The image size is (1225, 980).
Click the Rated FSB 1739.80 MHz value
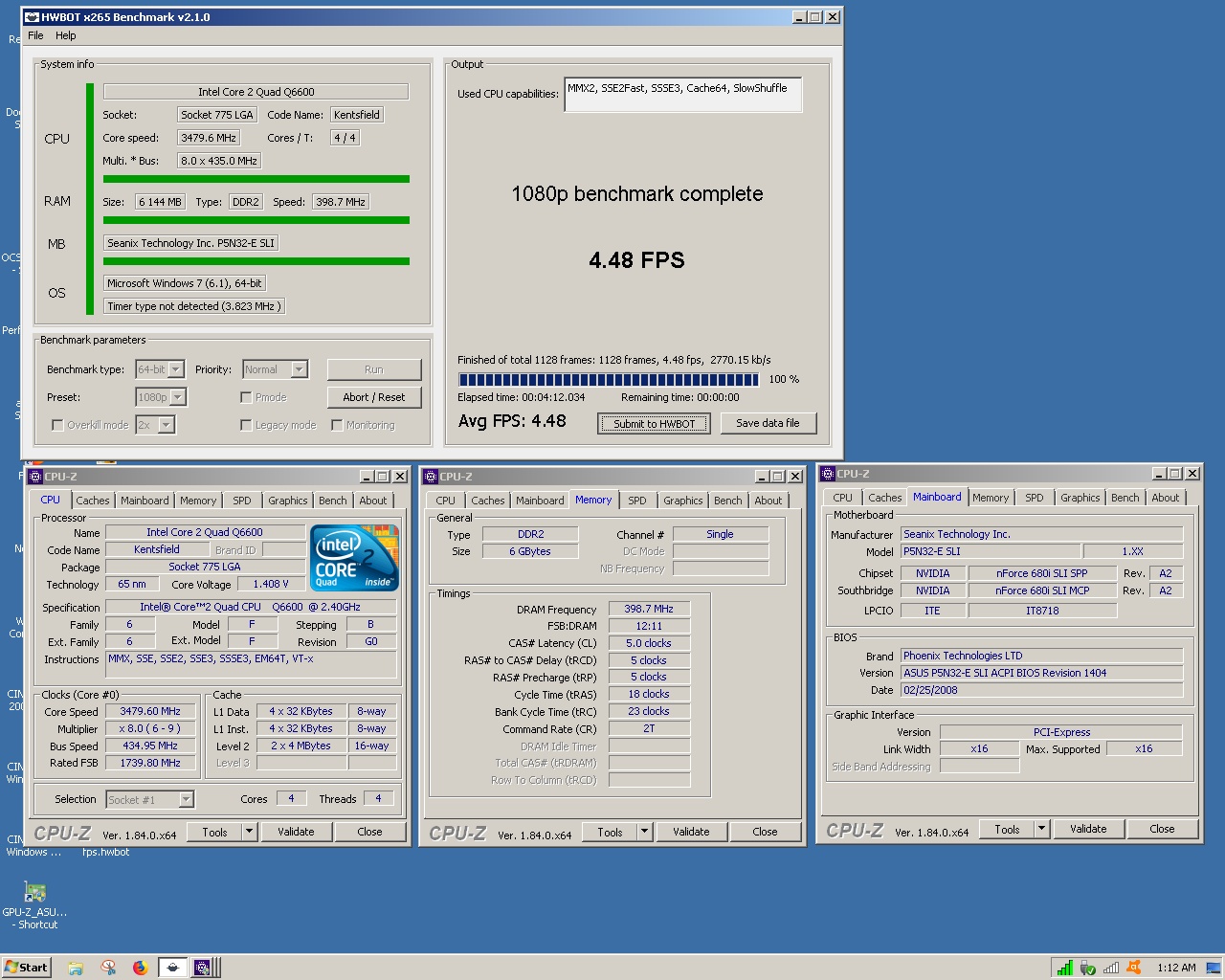pos(150,763)
